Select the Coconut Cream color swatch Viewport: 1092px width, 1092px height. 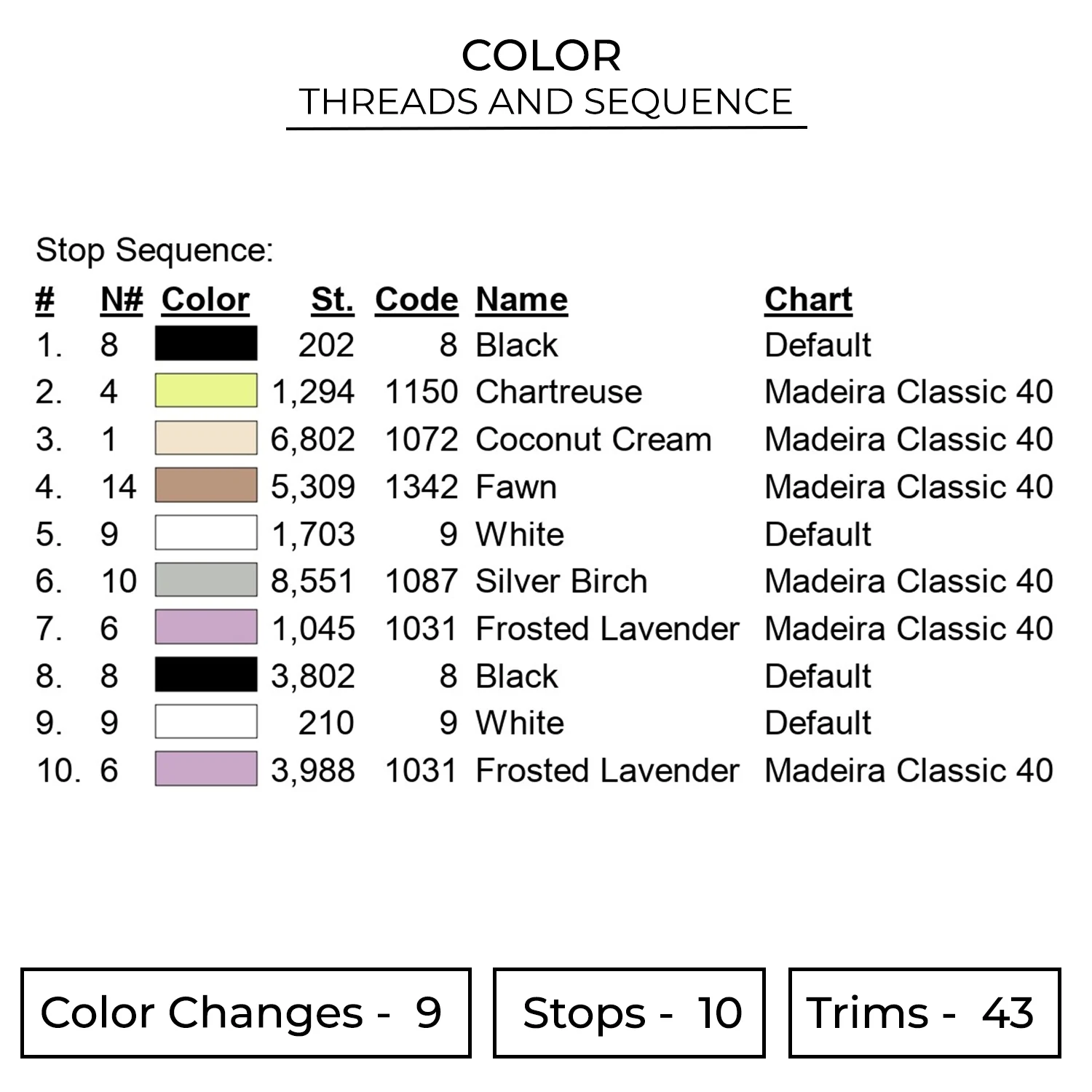coord(206,438)
